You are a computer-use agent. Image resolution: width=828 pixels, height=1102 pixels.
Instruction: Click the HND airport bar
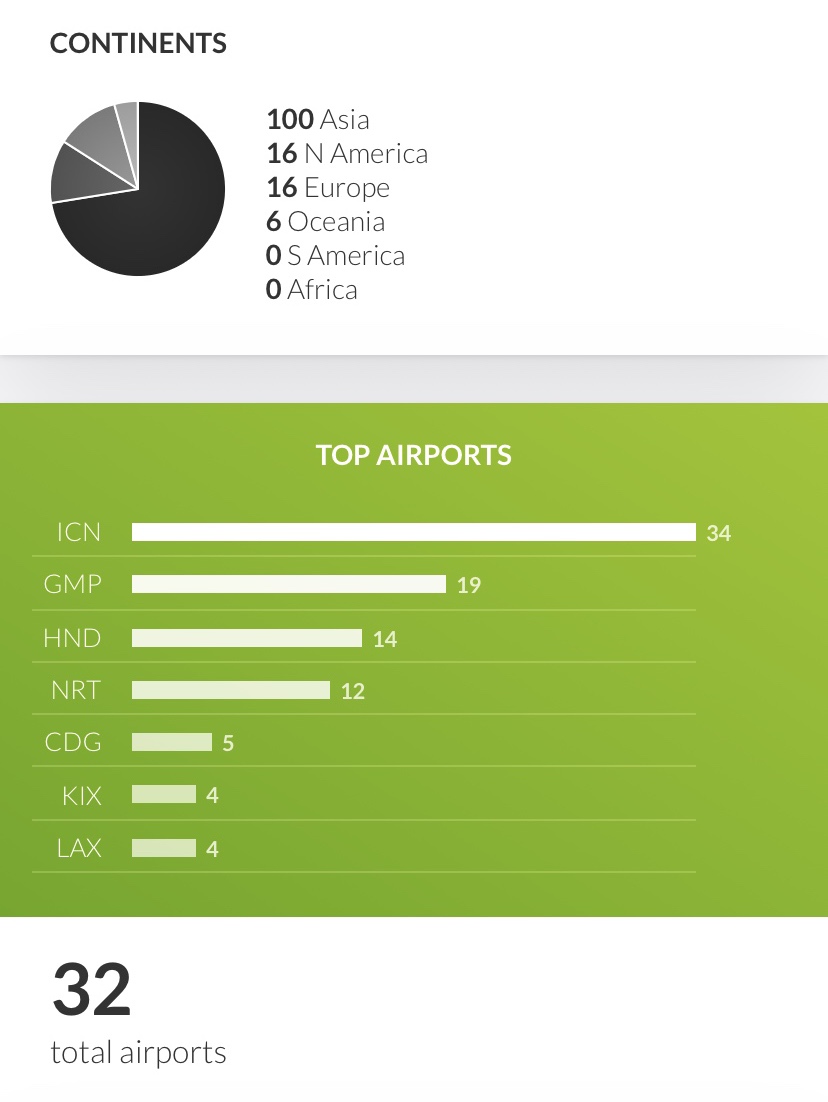(247, 638)
